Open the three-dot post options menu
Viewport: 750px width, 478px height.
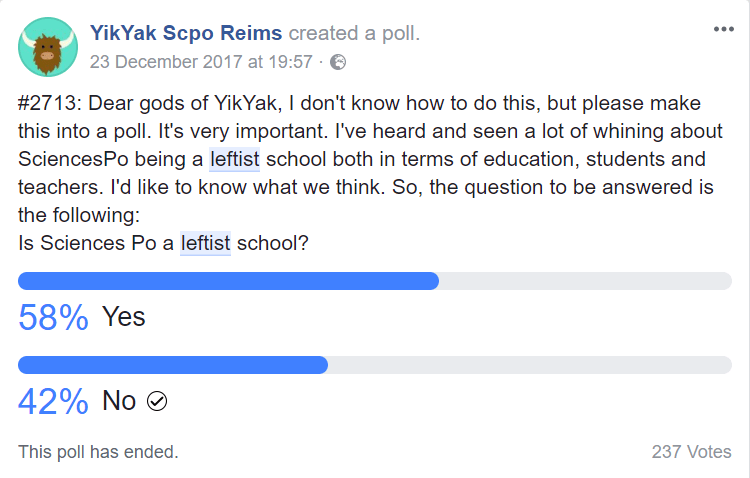click(723, 29)
